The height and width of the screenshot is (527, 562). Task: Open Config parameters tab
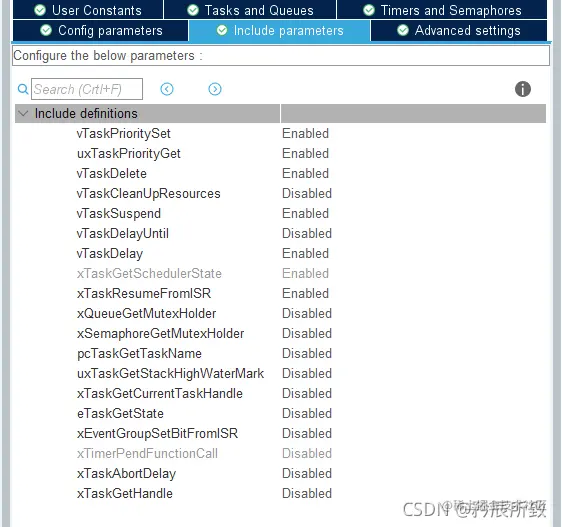100,30
